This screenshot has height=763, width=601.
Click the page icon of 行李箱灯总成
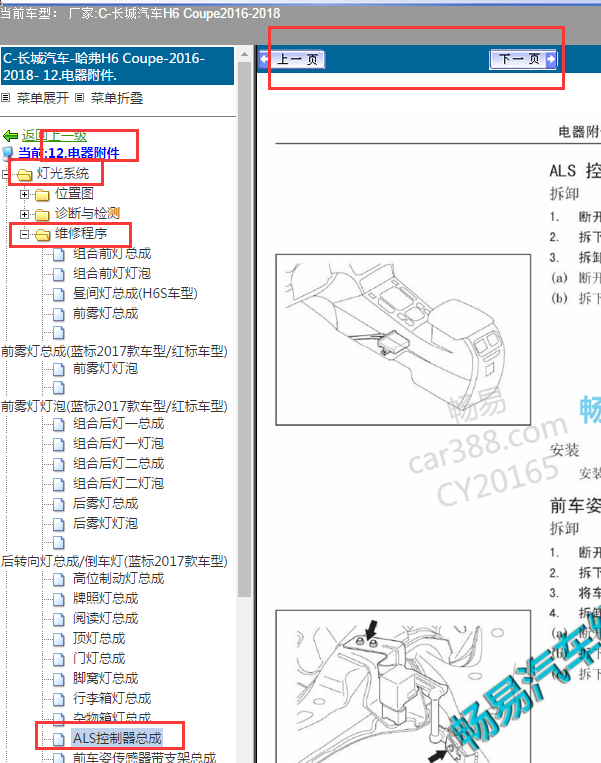coord(58,699)
